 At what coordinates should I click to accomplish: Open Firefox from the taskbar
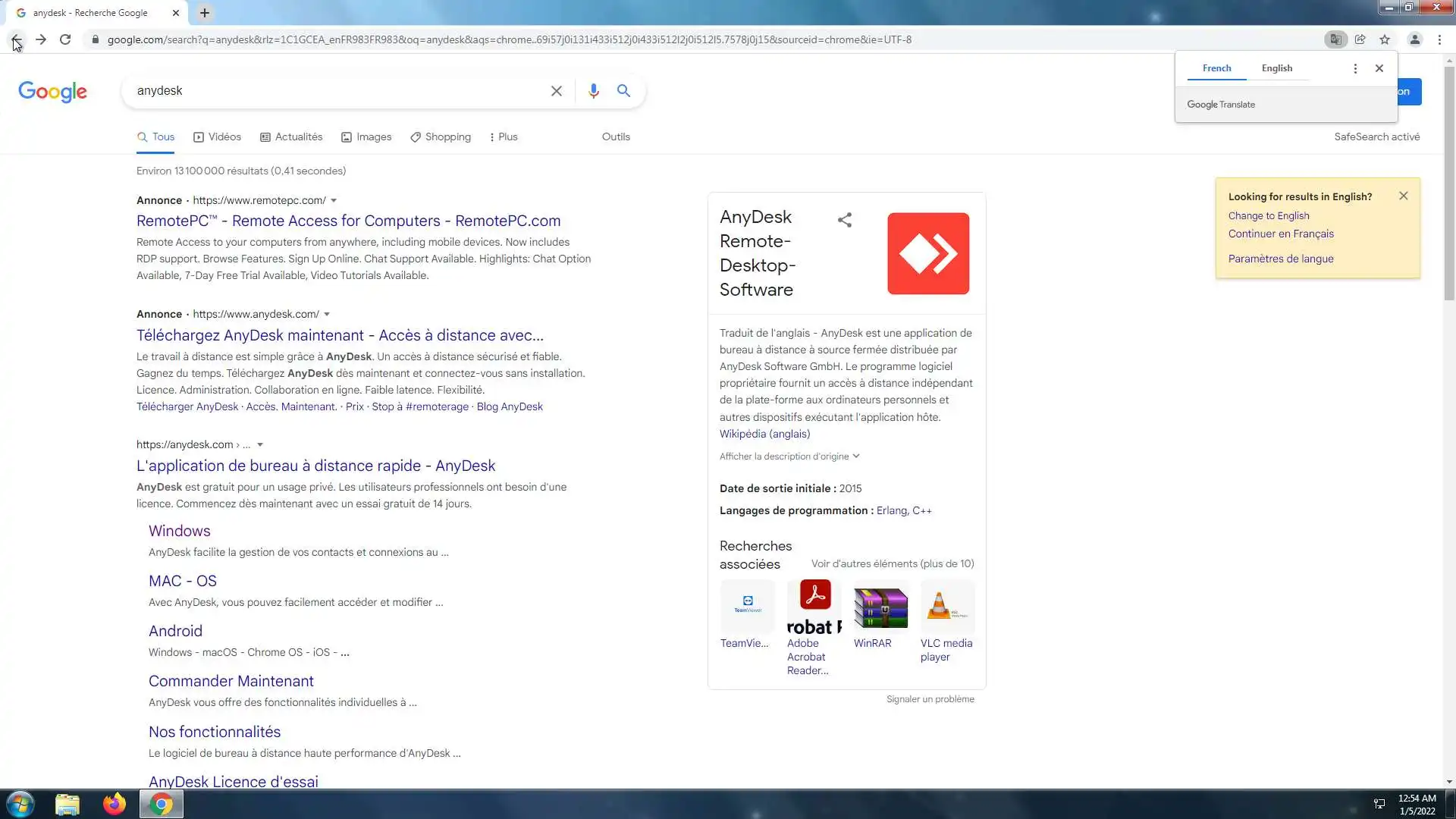[x=115, y=804]
